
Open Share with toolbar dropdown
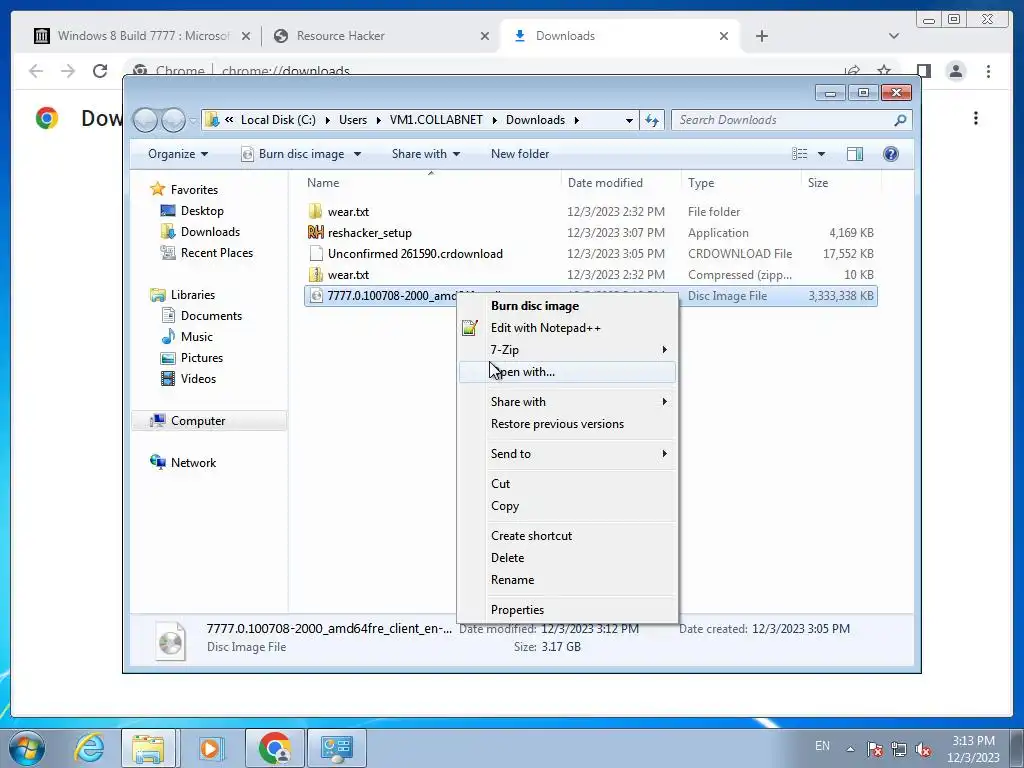point(426,154)
